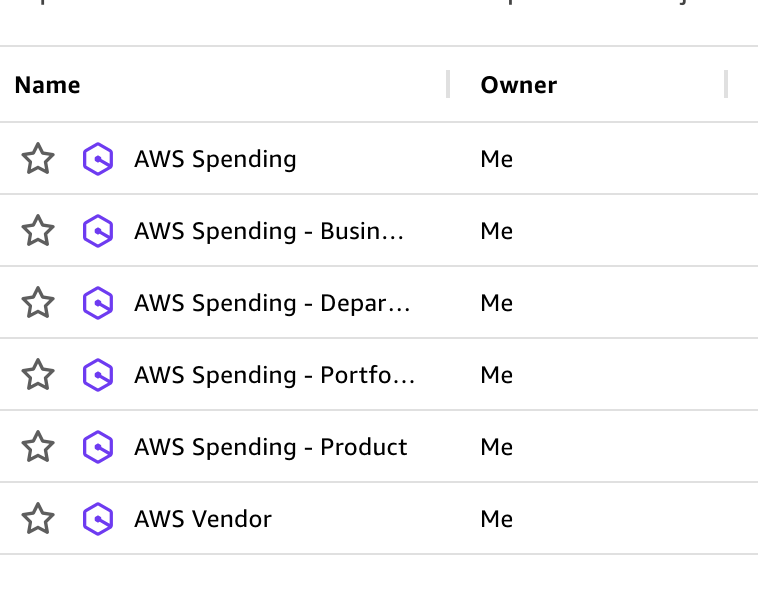Image resolution: width=758 pixels, height=594 pixels.
Task: Click the analysis icon next to AWS Spending - Busin…
Action: pos(97,231)
